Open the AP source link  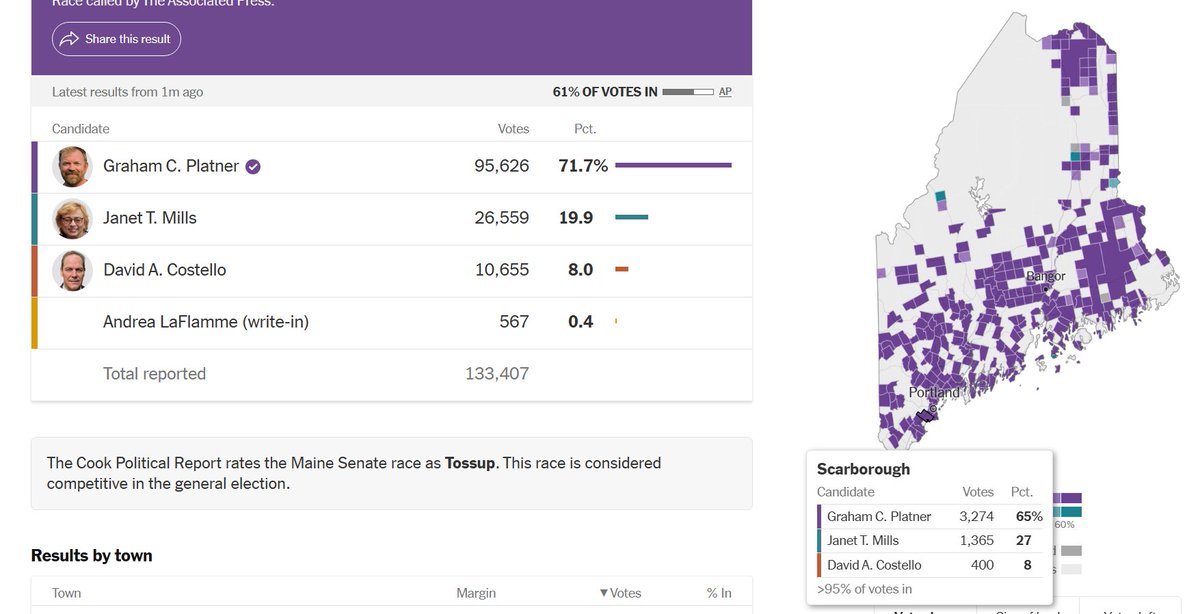[725, 92]
